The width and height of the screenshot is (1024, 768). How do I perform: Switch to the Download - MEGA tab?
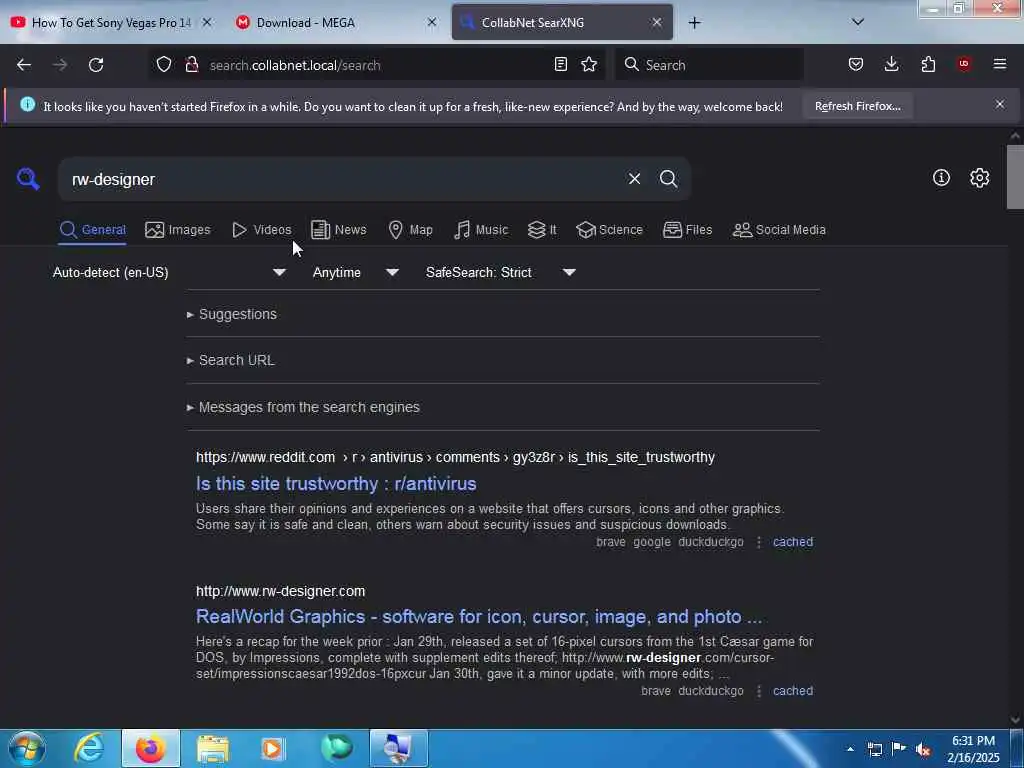(336, 22)
